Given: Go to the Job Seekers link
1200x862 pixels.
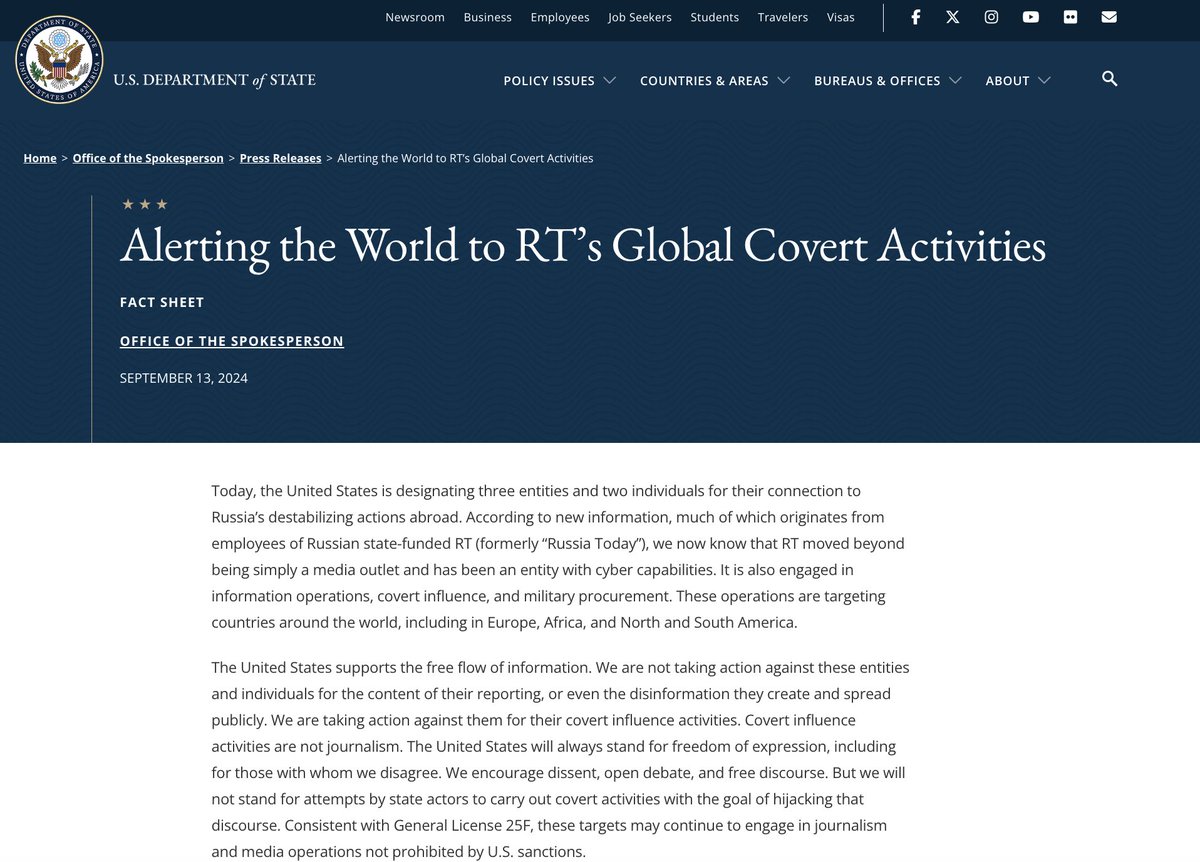Looking at the screenshot, I should pos(640,17).
